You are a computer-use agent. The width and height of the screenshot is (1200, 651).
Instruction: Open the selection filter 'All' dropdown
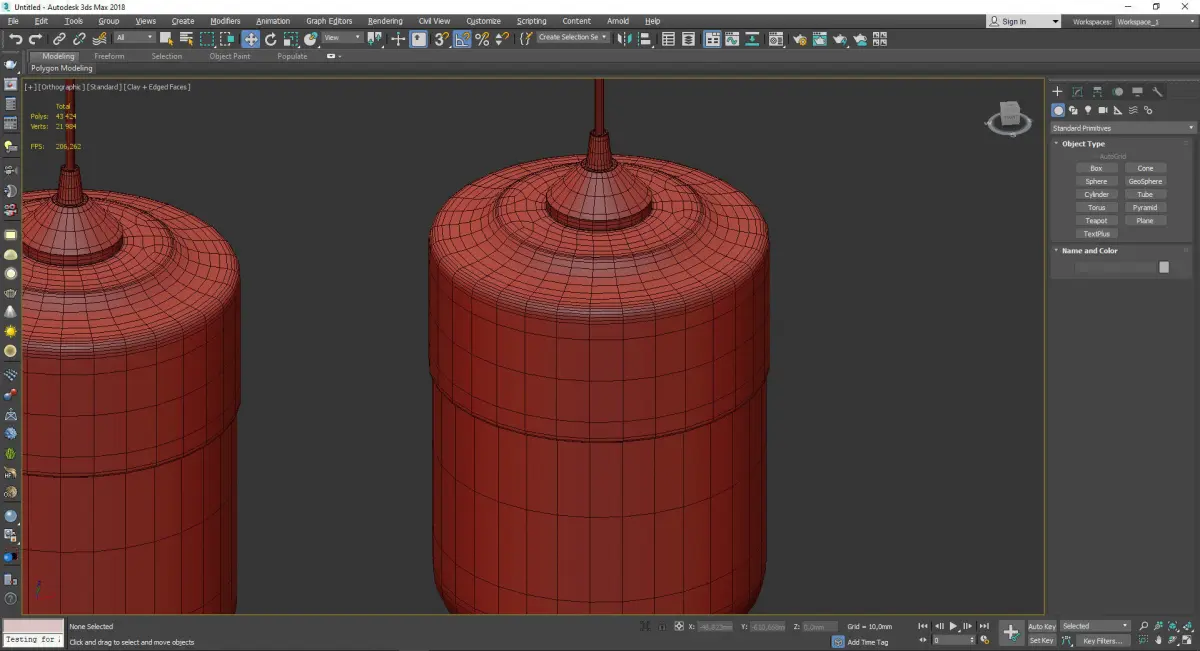point(134,38)
